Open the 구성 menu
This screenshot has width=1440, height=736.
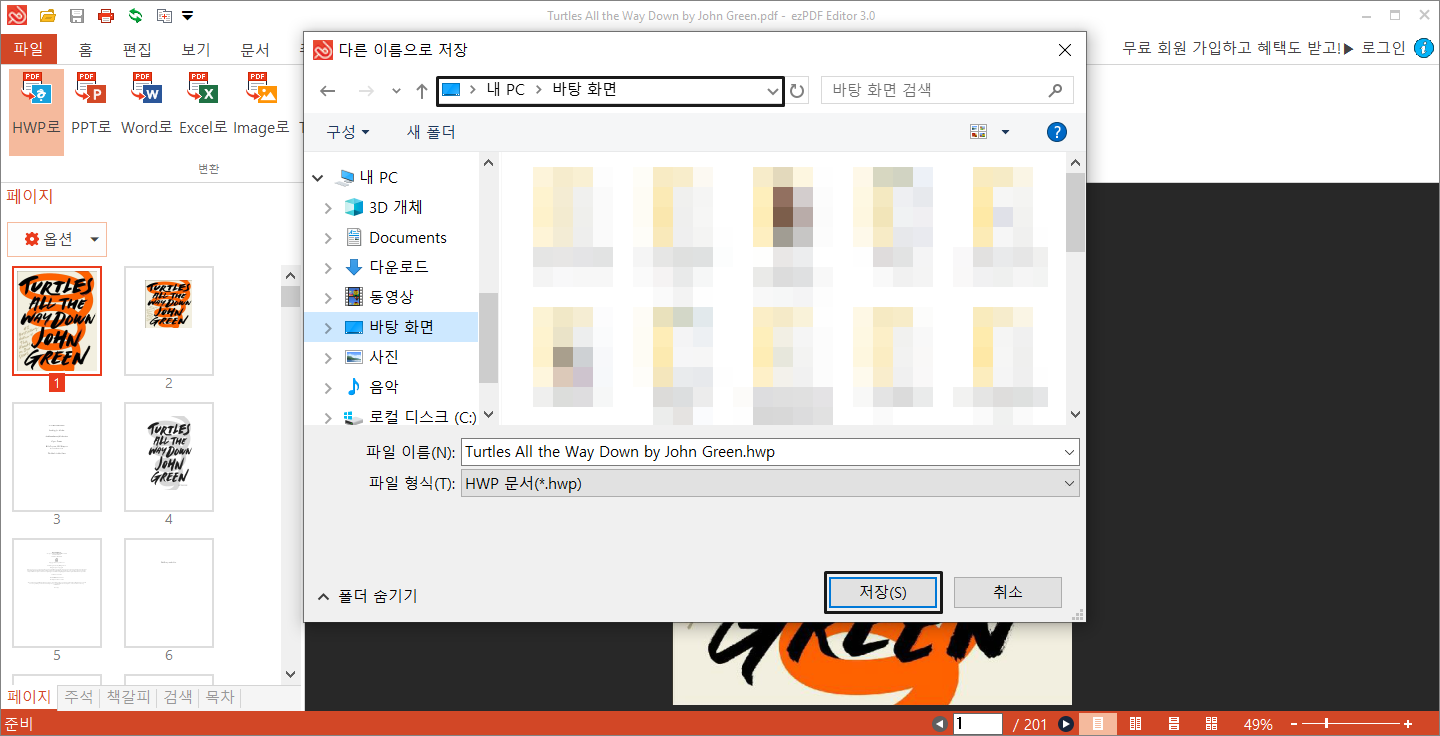click(x=348, y=132)
